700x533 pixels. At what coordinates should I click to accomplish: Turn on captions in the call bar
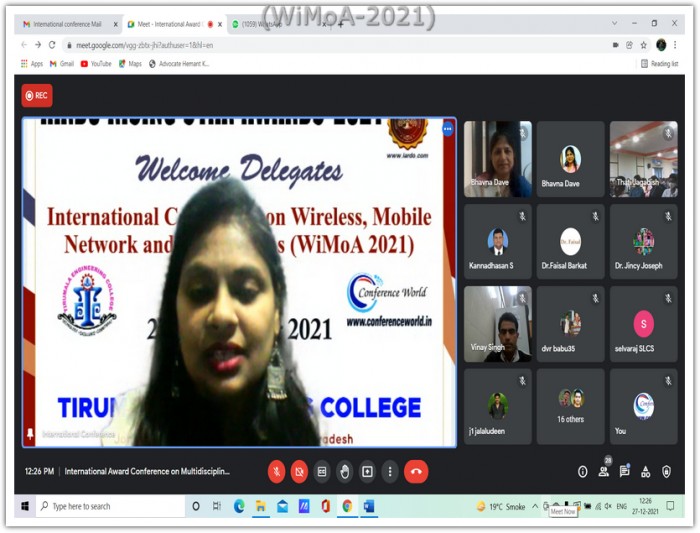tap(322, 471)
